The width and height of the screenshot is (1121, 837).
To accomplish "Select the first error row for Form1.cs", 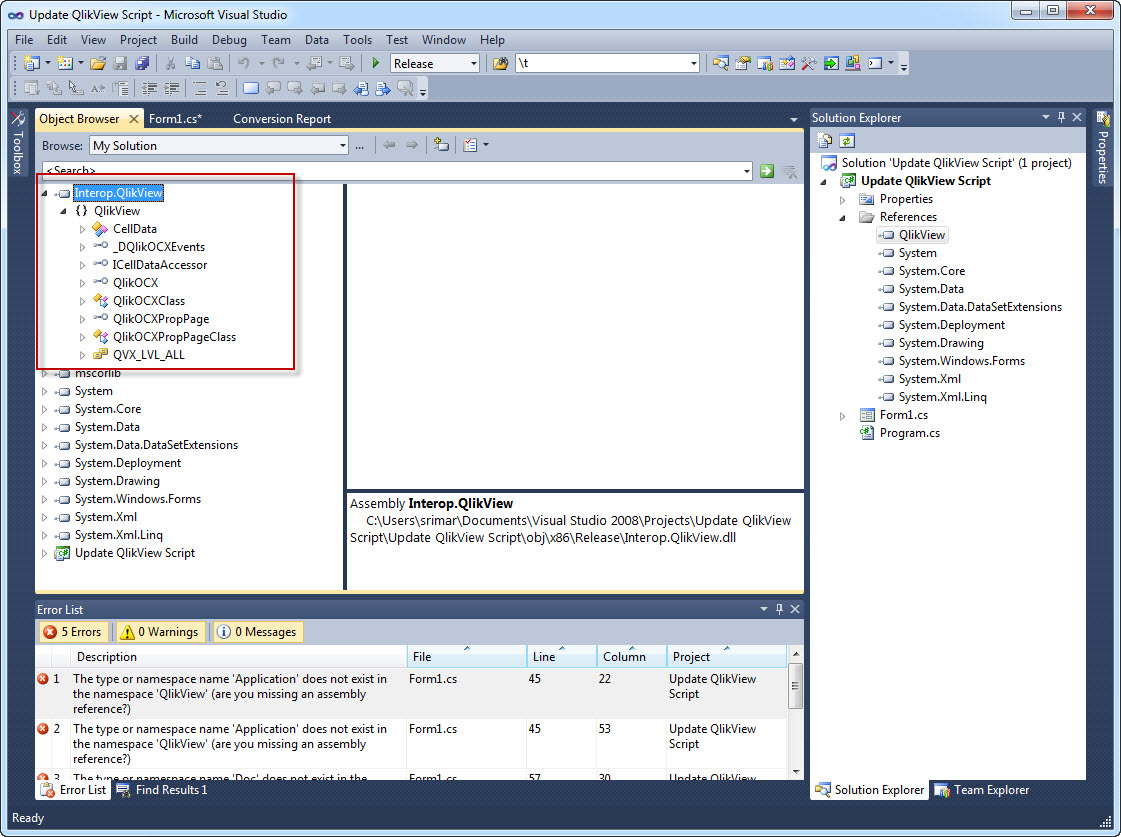I will (412, 694).
